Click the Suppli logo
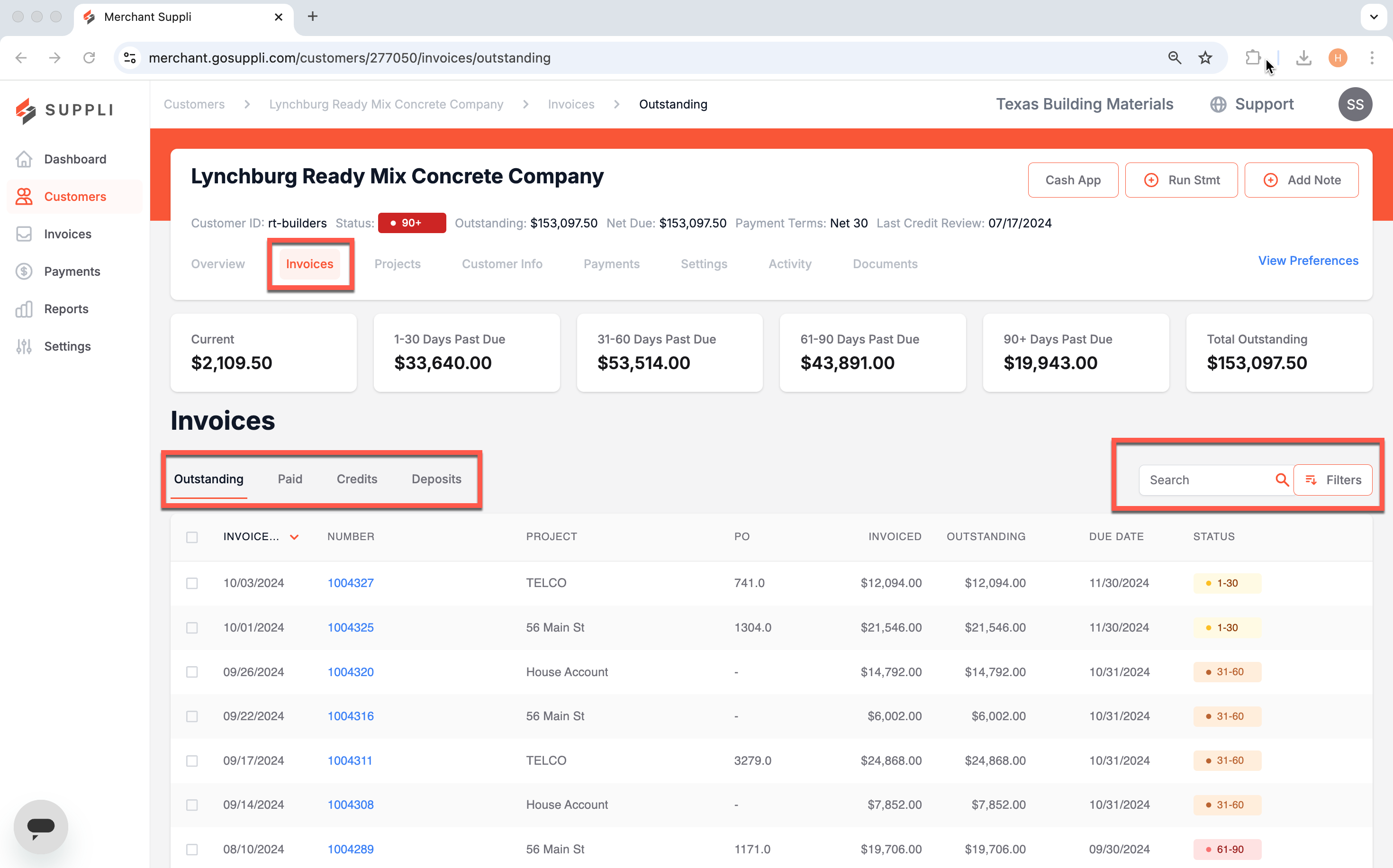 pos(64,110)
